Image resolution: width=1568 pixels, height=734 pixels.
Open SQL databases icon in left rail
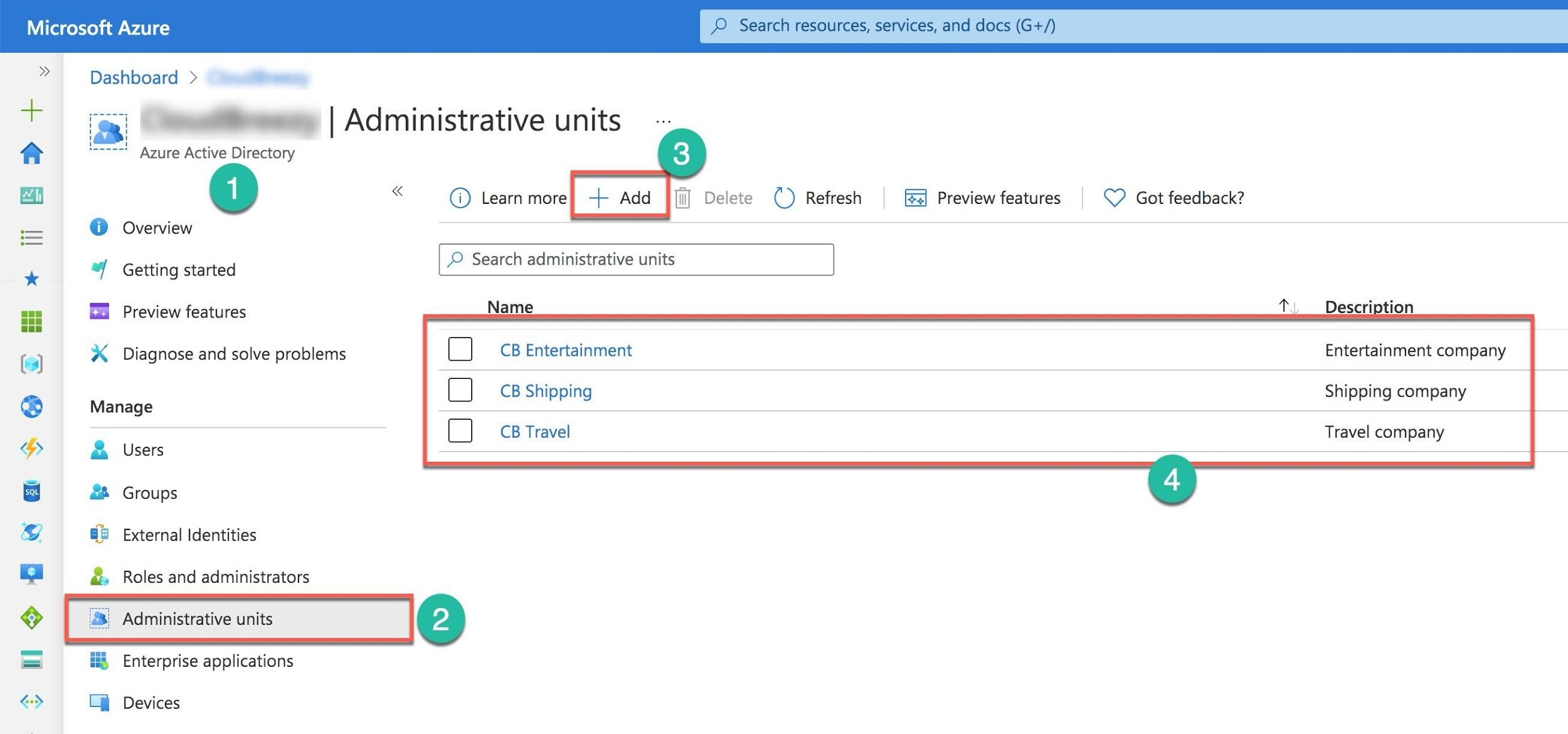pyautogui.click(x=31, y=491)
